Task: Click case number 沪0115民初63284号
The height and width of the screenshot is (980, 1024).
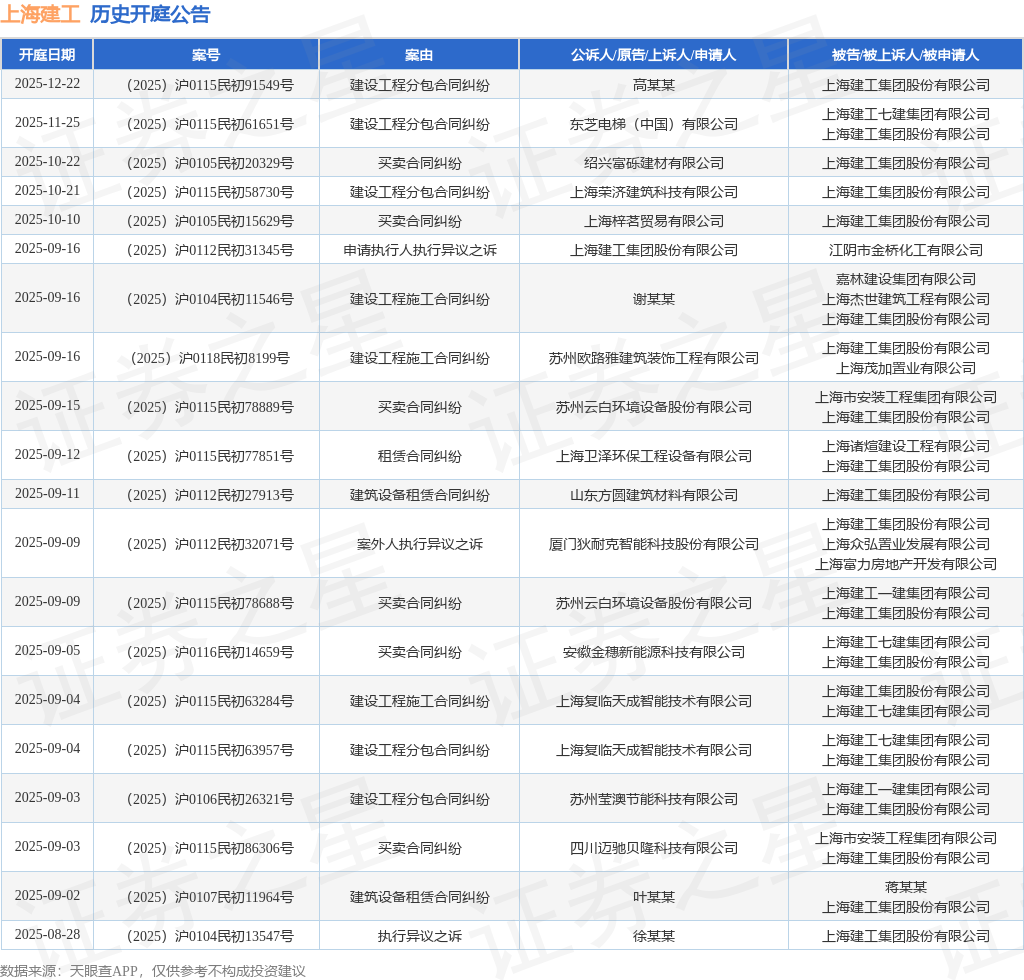Action: click(210, 701)
